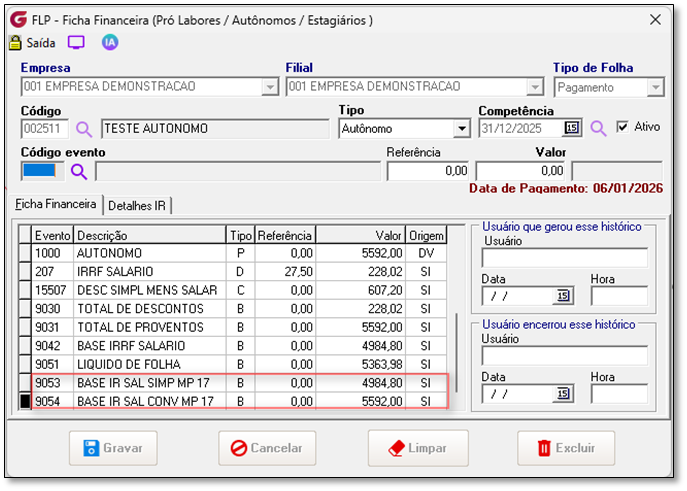Launch the IA assistant icon
The width and height of the screenshot is (687, 491).
pos(110,42)
